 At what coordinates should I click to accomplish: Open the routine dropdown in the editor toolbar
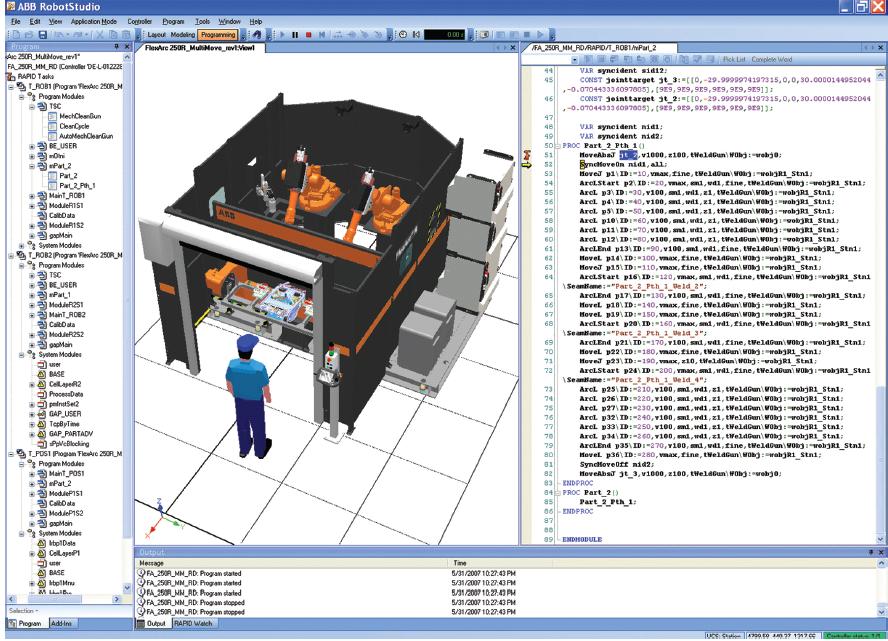[x=574, y=59]
